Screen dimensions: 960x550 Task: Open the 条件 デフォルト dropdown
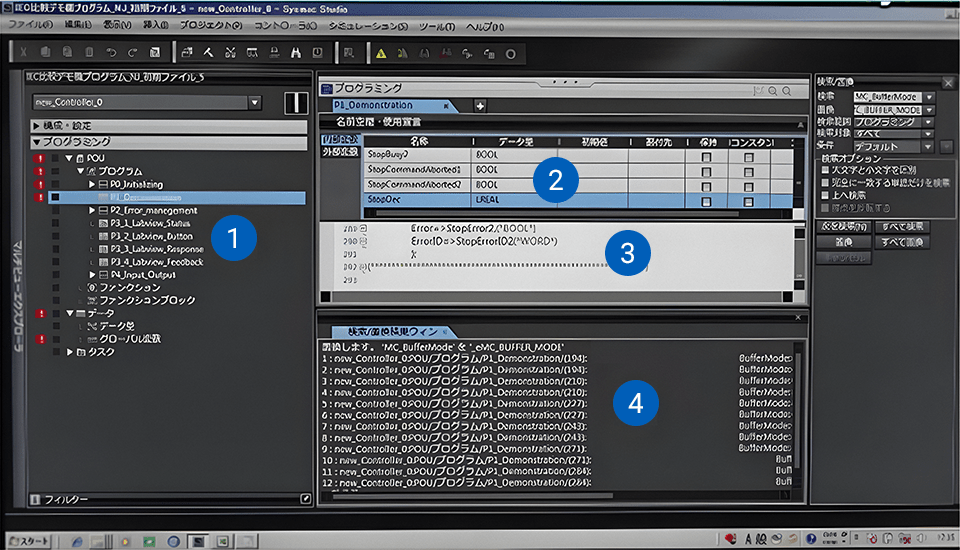coord(928,147)
